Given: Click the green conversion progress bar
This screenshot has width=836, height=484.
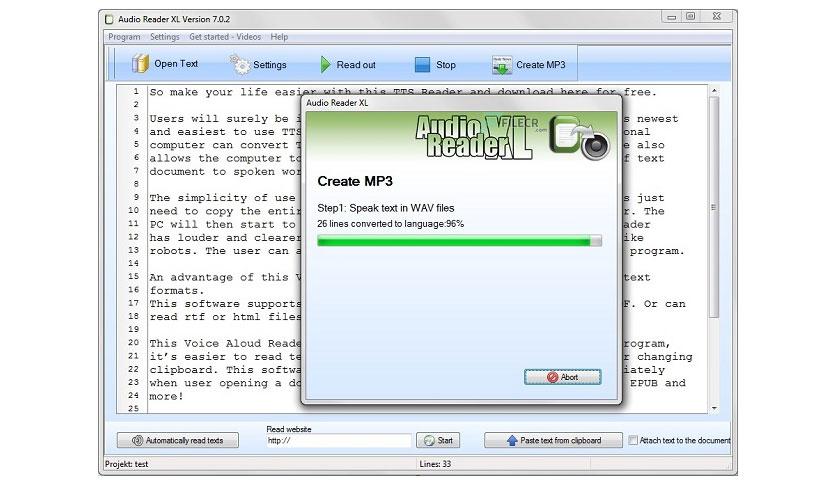Looking at the screenshot, I should pyautogui.click(x=460, y=241).
